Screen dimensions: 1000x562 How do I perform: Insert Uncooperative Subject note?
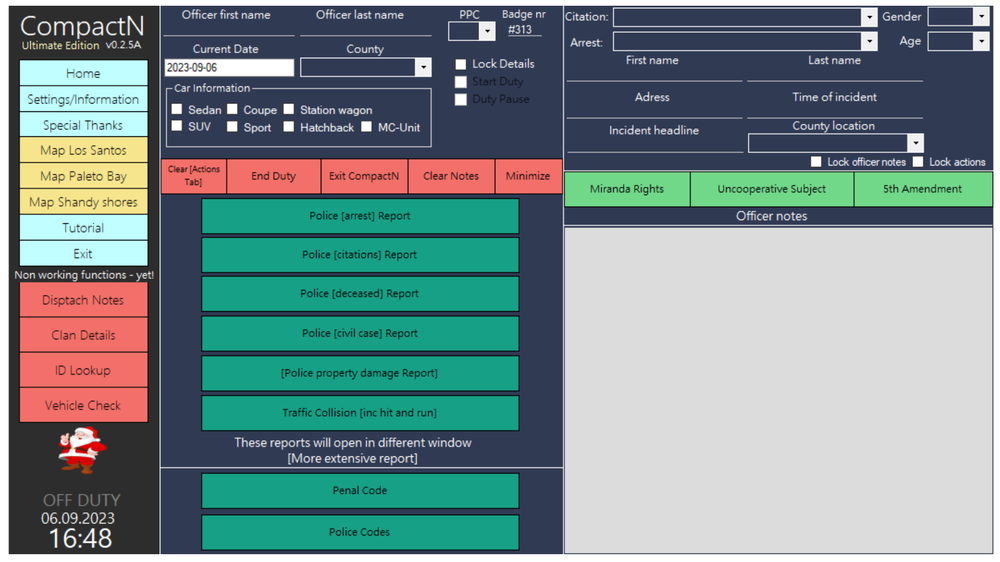(772, 189)
